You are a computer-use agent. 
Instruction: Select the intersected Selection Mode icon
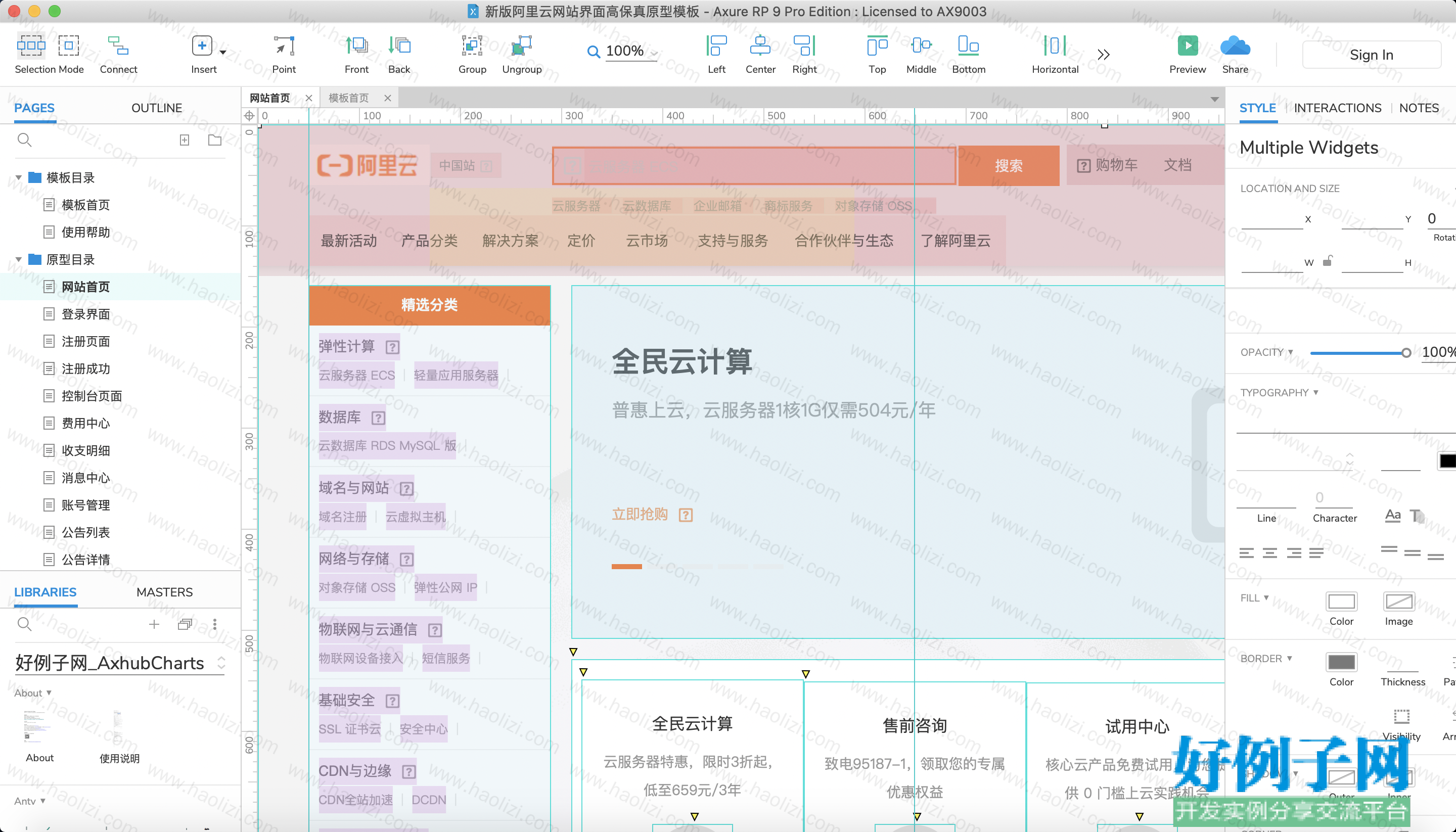[31, 45]
